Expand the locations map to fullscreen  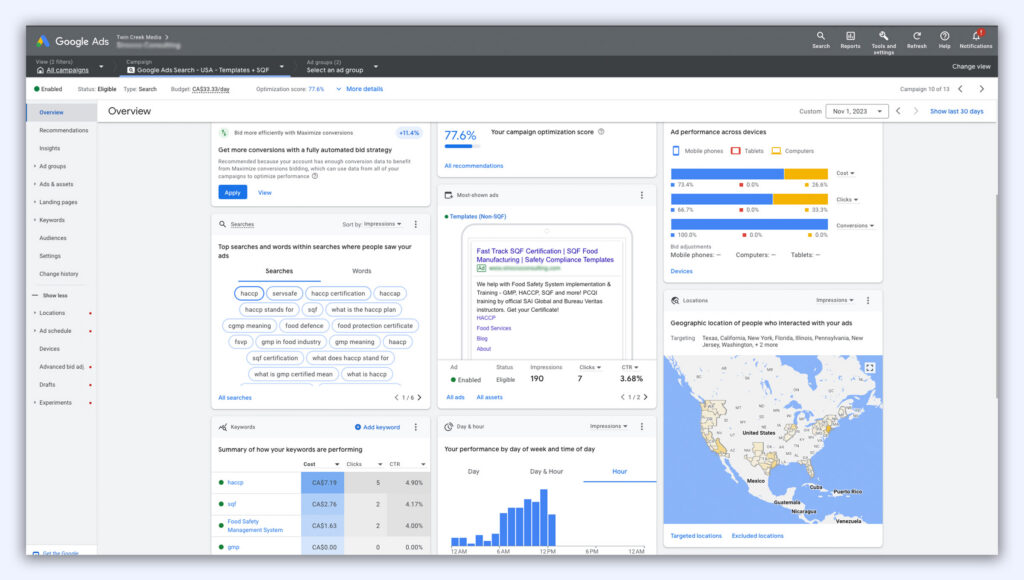click(x=870, y=368)
